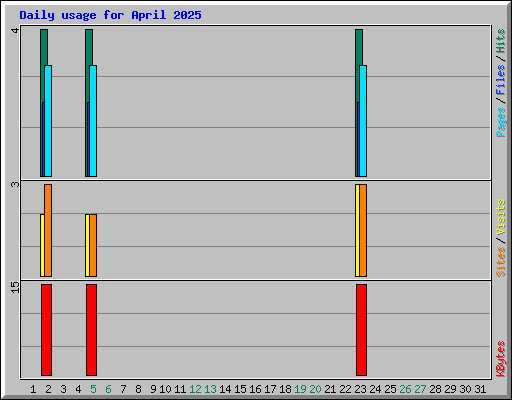The image size is (512, 400).
Task: Click the yellow Visits bar on day 5
Action: coord(87,245)
